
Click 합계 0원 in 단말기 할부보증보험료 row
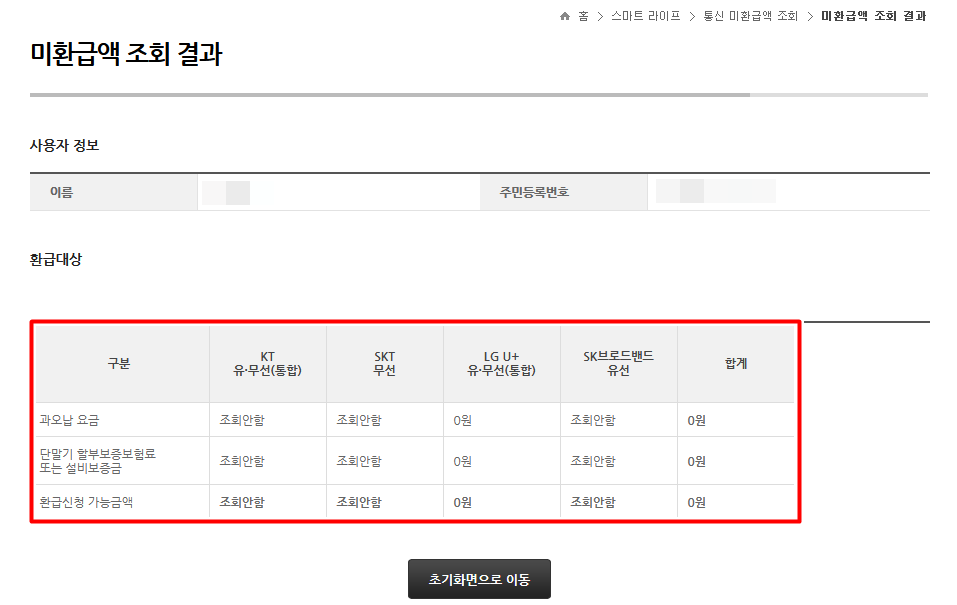pyautogui.click(x=696, y=462)
